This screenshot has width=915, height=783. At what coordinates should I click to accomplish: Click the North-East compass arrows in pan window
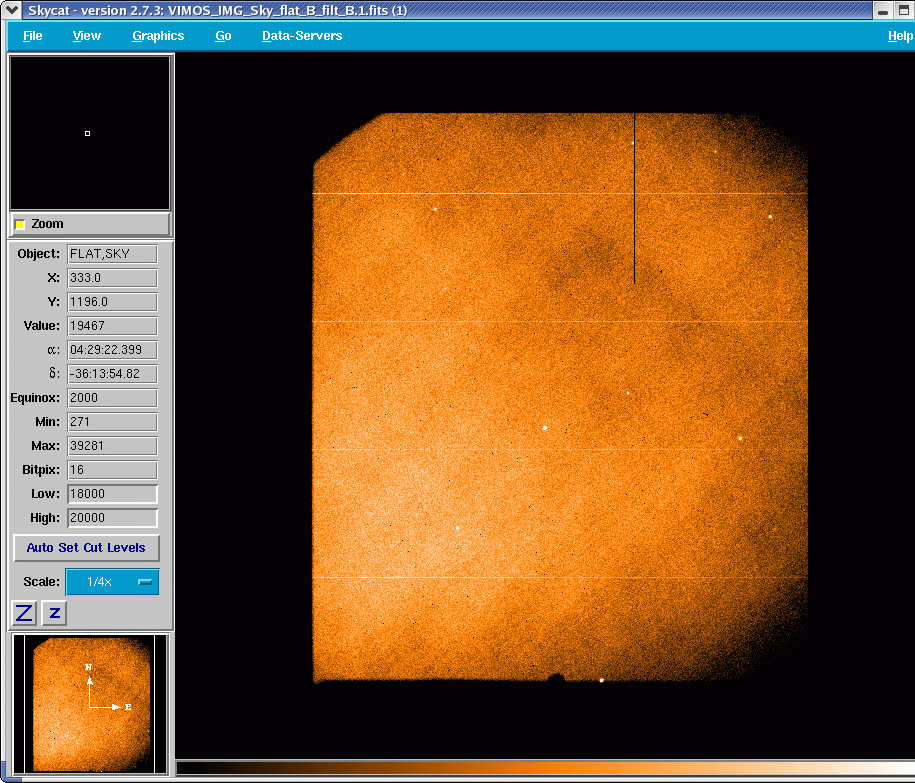tap(107, 688)
